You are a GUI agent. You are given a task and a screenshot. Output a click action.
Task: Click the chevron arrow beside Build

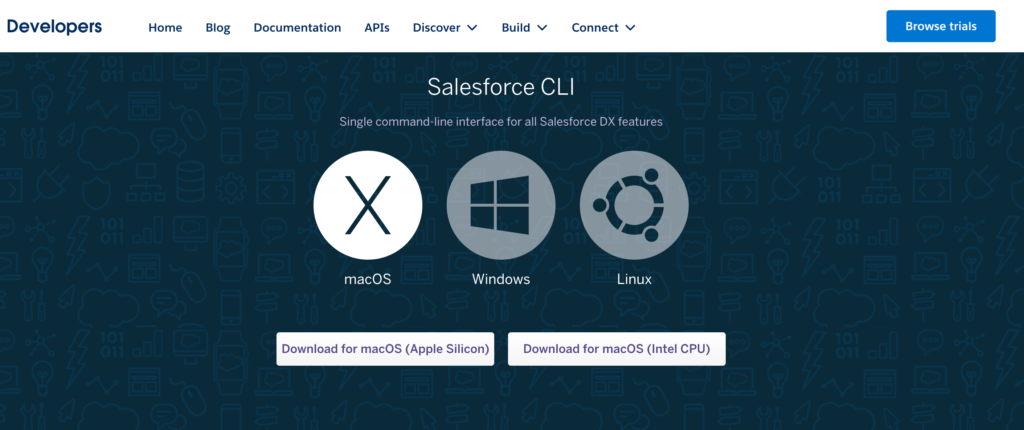pyautogui.click(x=542, y=27)
